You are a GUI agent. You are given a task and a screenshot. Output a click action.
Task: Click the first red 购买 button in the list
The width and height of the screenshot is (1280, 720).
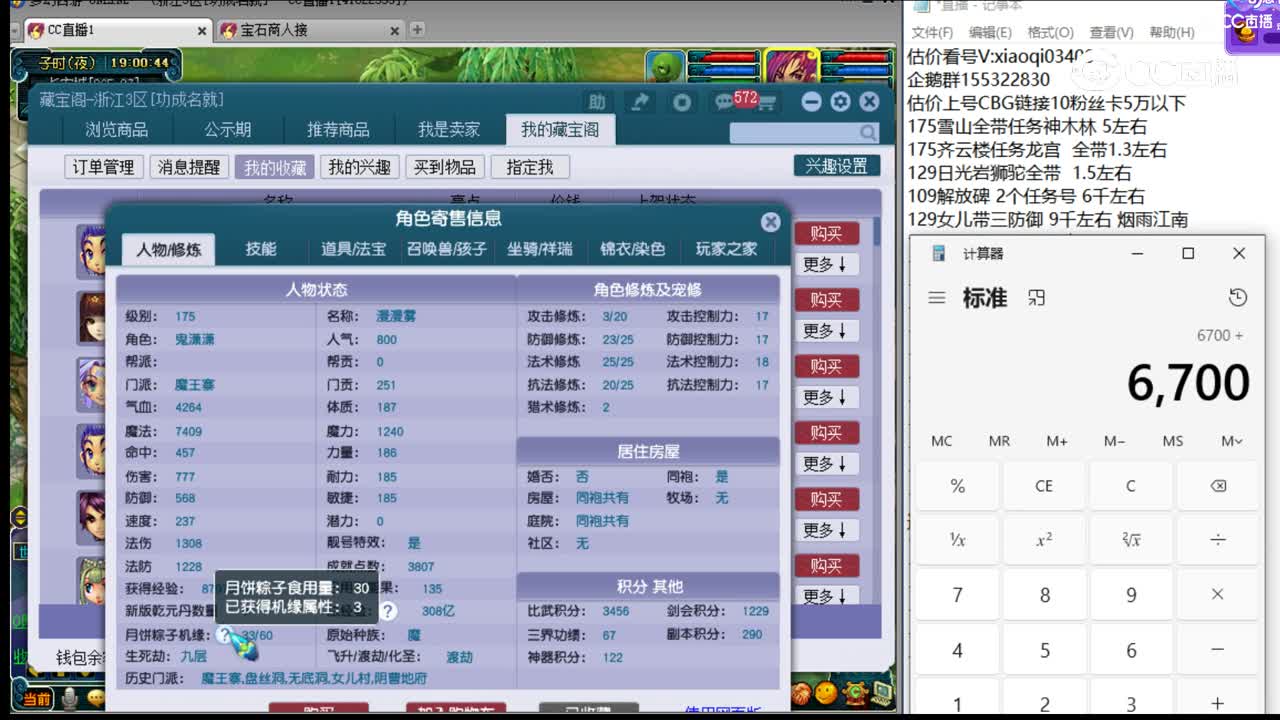827,233
